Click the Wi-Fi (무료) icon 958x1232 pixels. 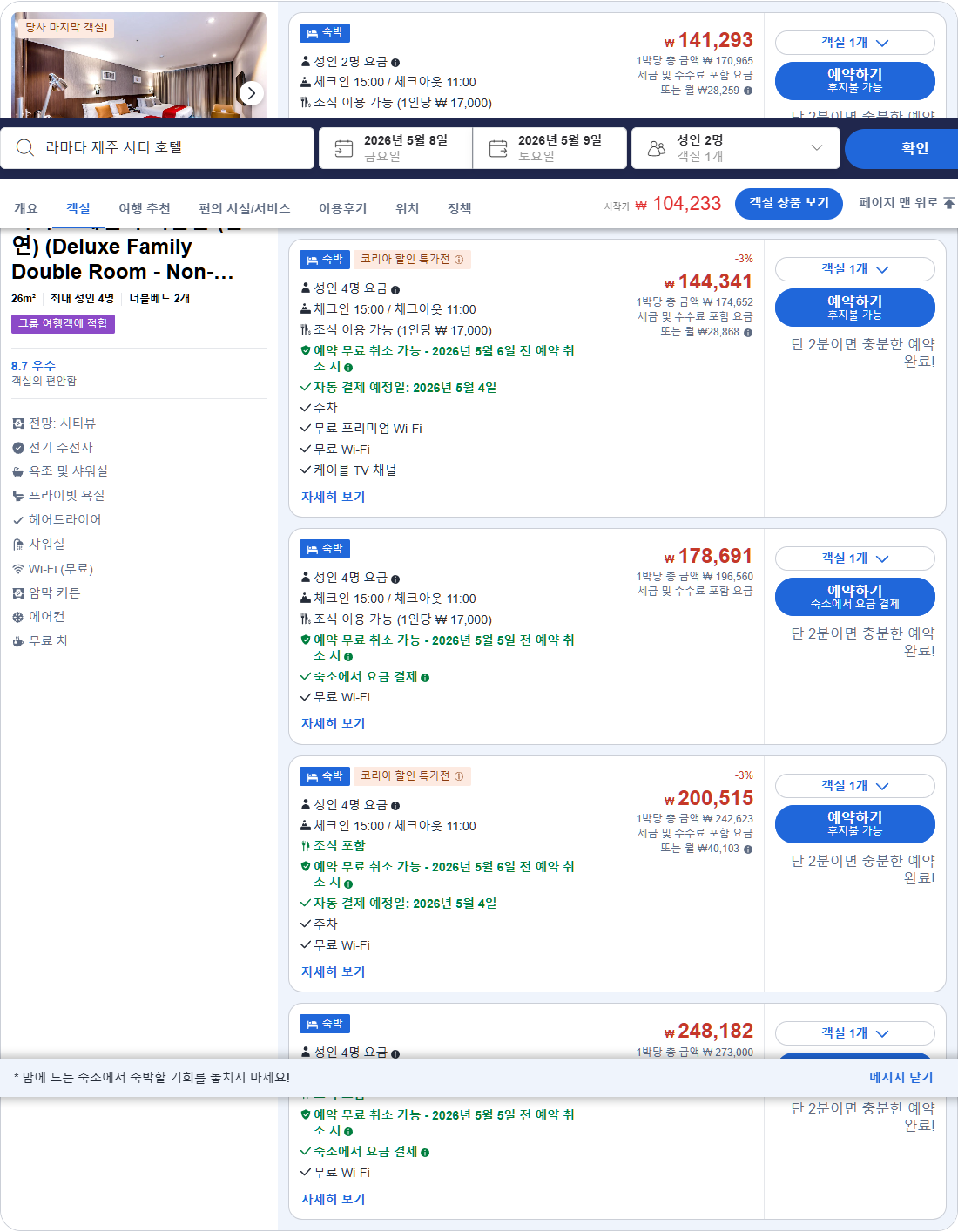(18, 569)
